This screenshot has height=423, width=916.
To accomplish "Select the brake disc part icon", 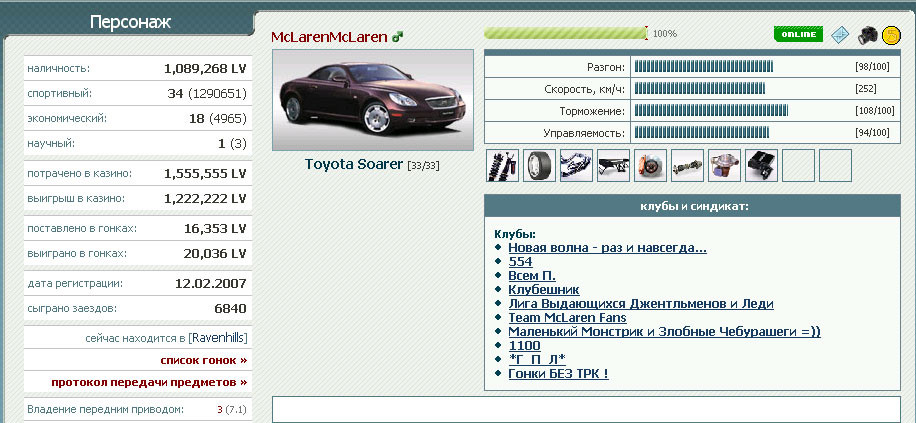I will pos(650,166).
